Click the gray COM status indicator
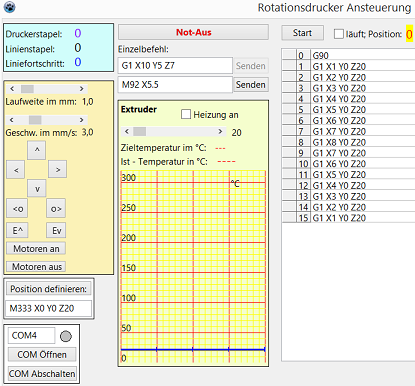Image resolution: width=415 pixels, height=386 pixels. click(x=66, y=336)
